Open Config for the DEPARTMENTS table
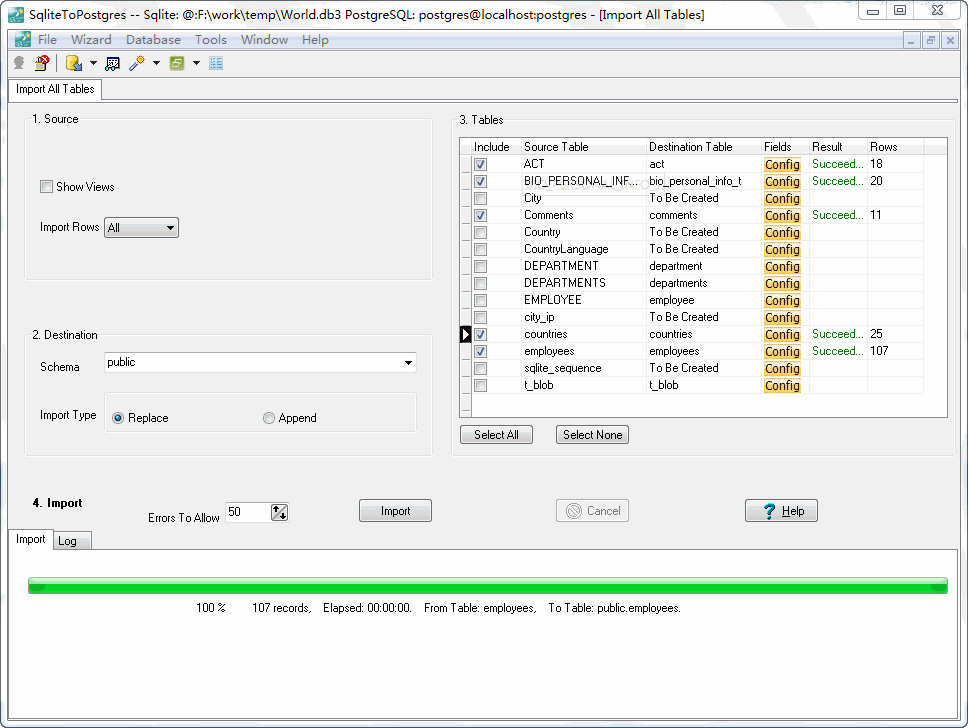Screen dimensions: 968x728 click(782, 283)
